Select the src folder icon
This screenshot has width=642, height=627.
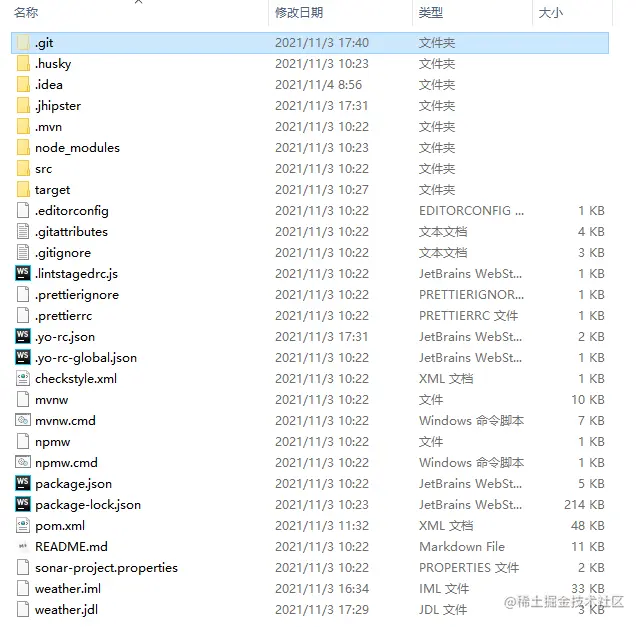(23, 168)
